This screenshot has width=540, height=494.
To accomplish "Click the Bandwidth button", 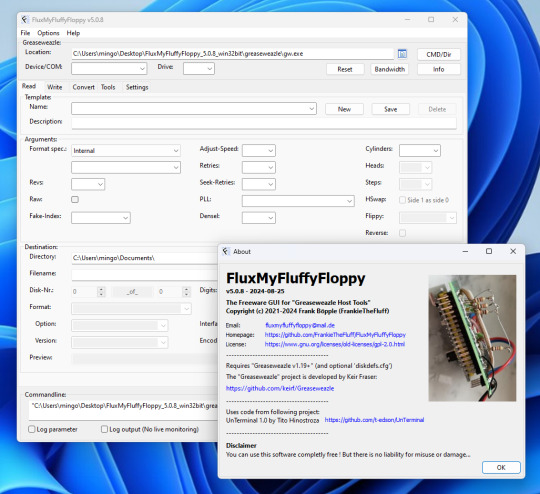I will [x=390, y=69].
